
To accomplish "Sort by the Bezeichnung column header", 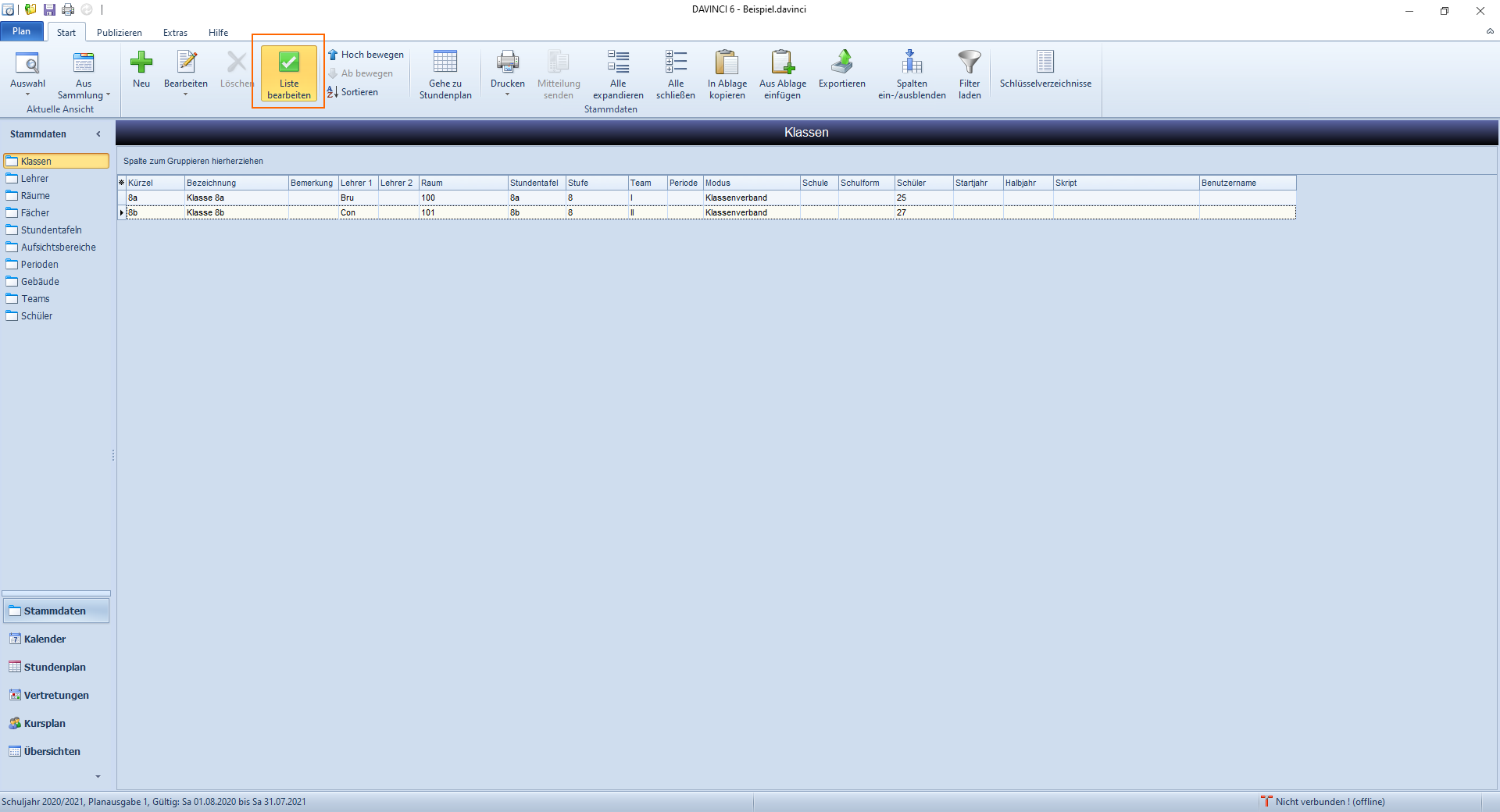I will 237,183.
